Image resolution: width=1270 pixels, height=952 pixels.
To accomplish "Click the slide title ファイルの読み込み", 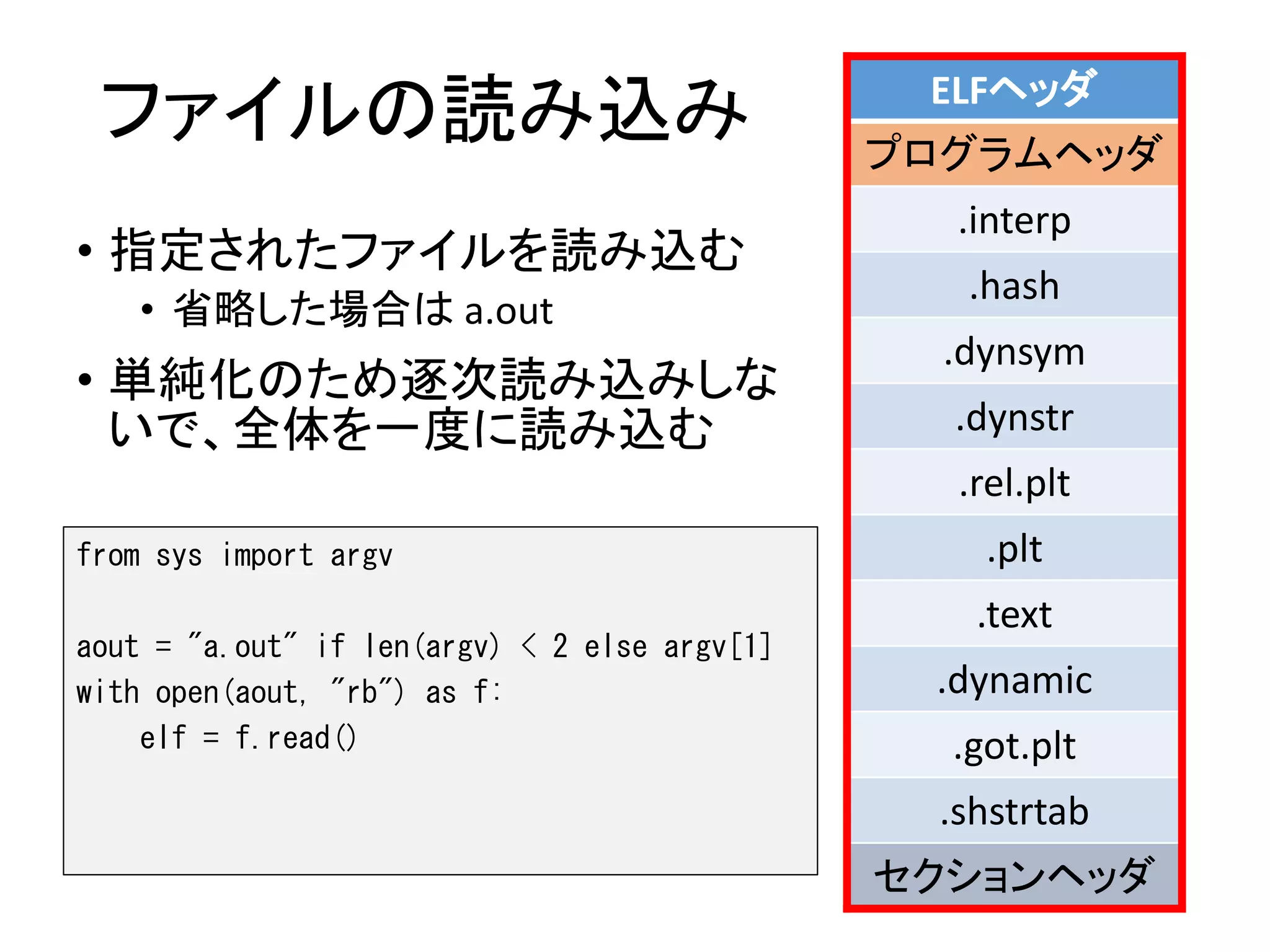I will [424, 110].
